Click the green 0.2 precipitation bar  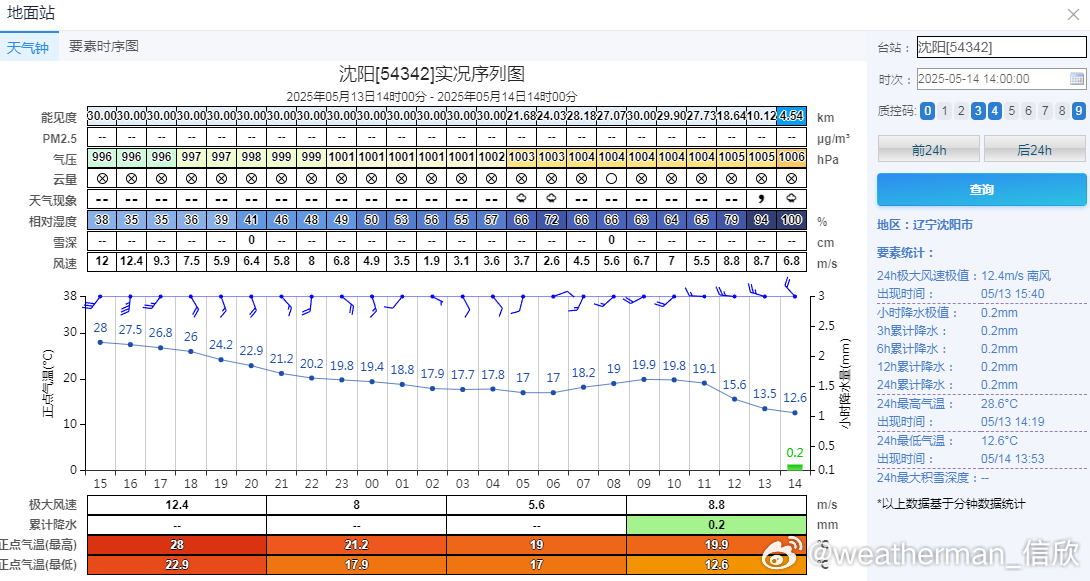click(x=795, y=467)
